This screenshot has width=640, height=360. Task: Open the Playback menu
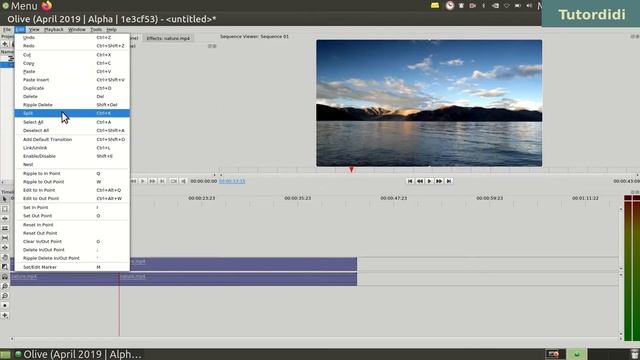point(53,30)
